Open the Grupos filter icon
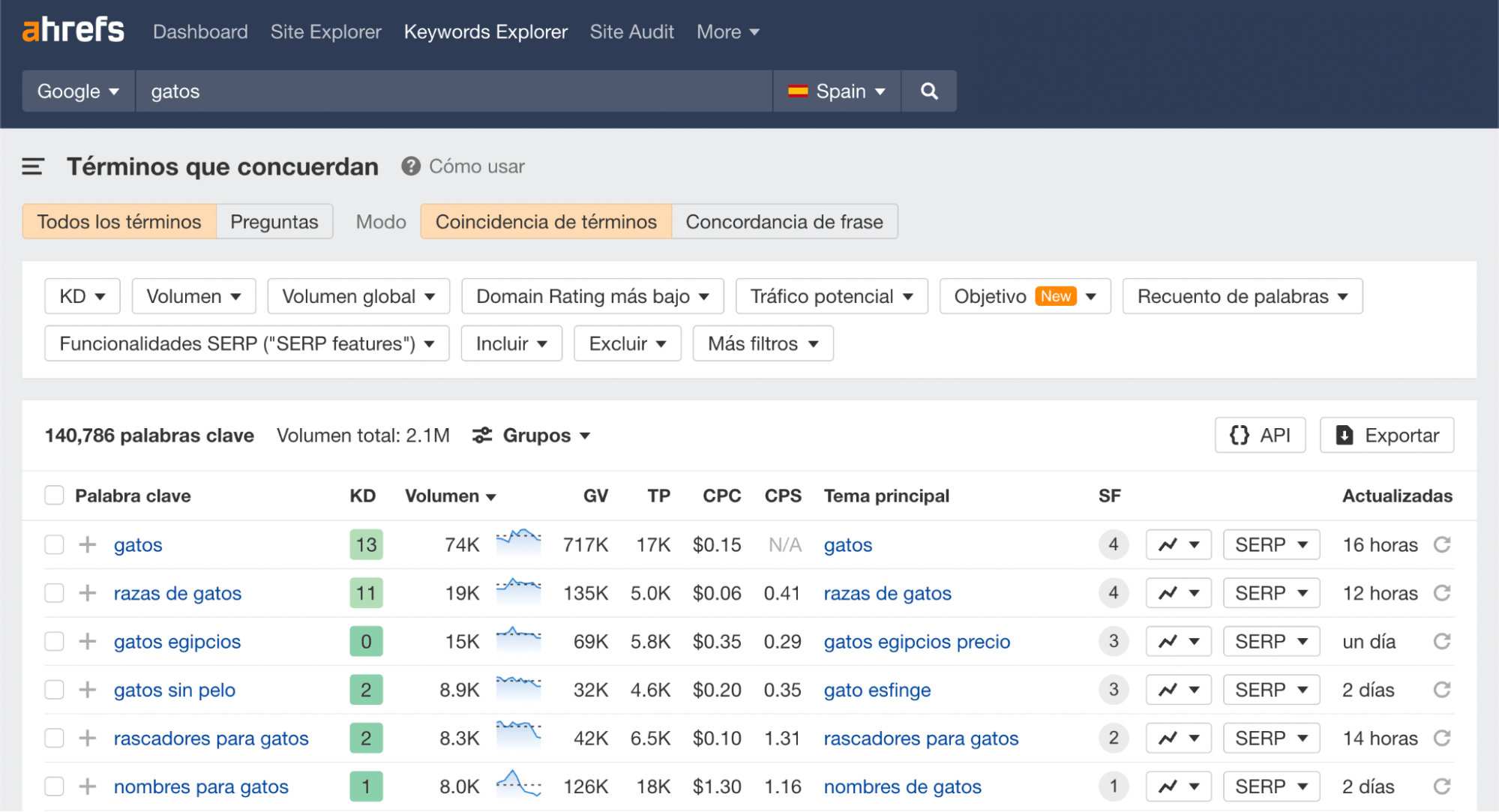This screenshot has height=812, width=1499. tap(482, 435)
